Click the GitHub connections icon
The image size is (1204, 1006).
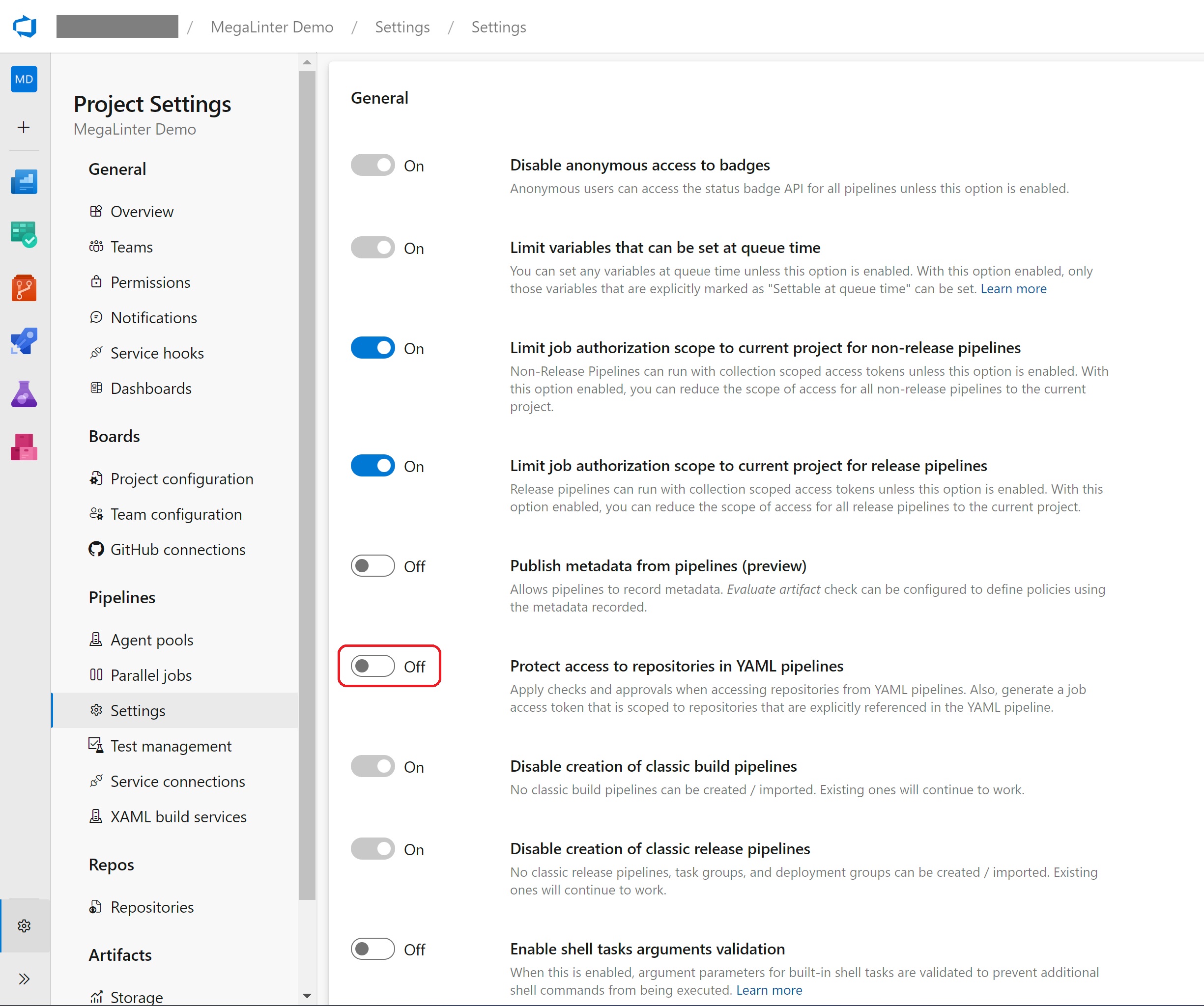tap(97, 549)
